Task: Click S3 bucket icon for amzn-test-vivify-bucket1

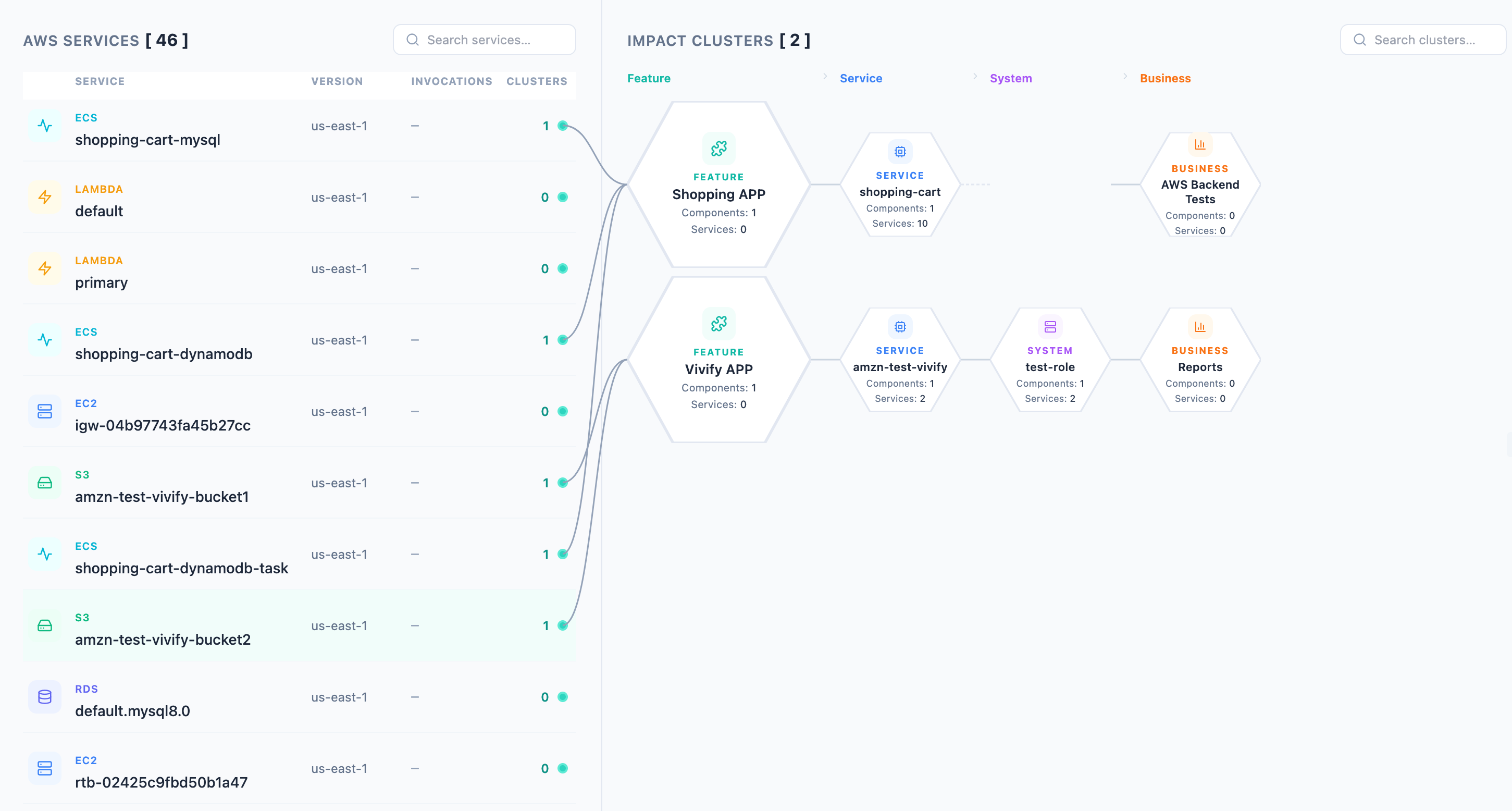Action: 45,483
